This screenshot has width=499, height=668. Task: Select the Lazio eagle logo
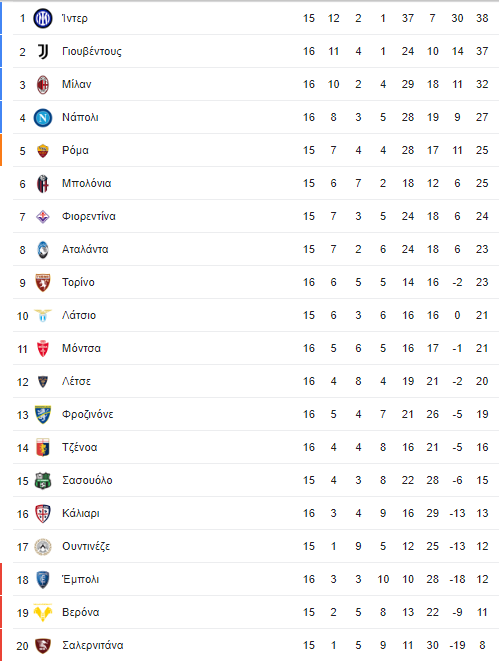click(x=43, y=316)
